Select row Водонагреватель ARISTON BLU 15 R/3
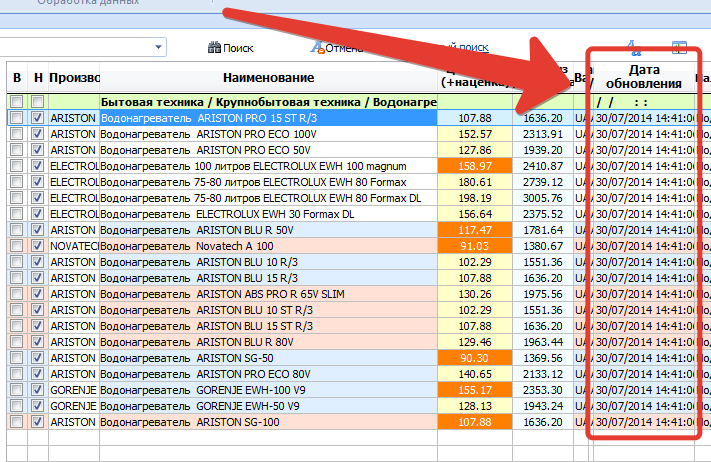The height and width of the screenshot is (462, 711). point(268,278)
